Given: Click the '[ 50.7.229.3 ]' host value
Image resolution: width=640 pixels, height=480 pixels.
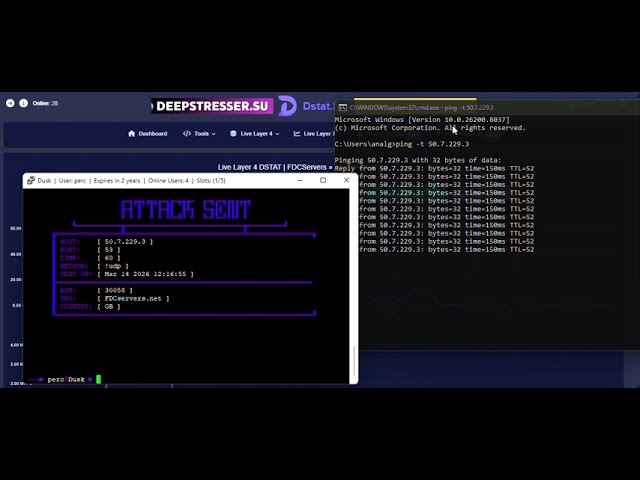Looking at the screenshot, I should [x=125, y=242].
